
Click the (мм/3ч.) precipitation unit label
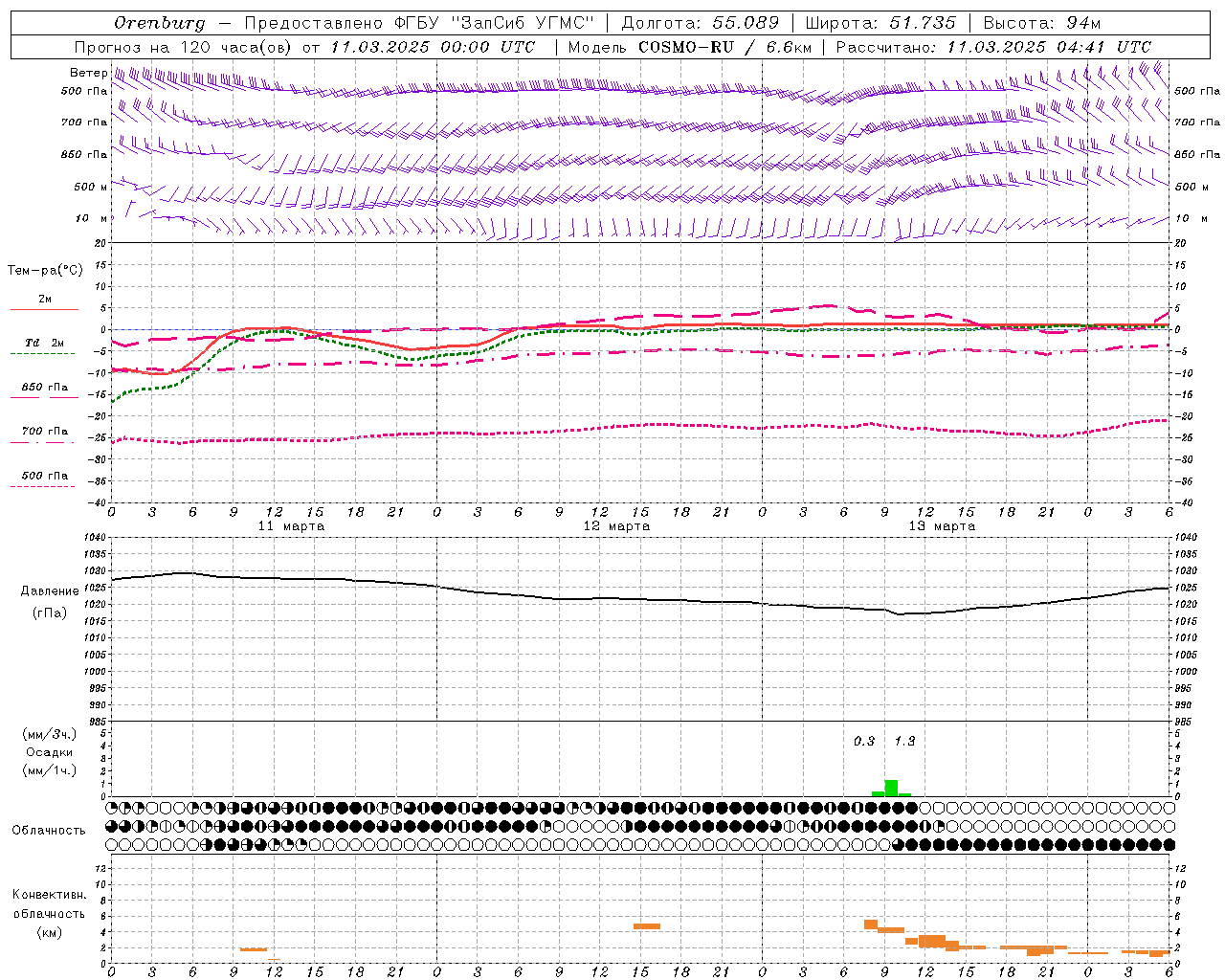(50, 735)
